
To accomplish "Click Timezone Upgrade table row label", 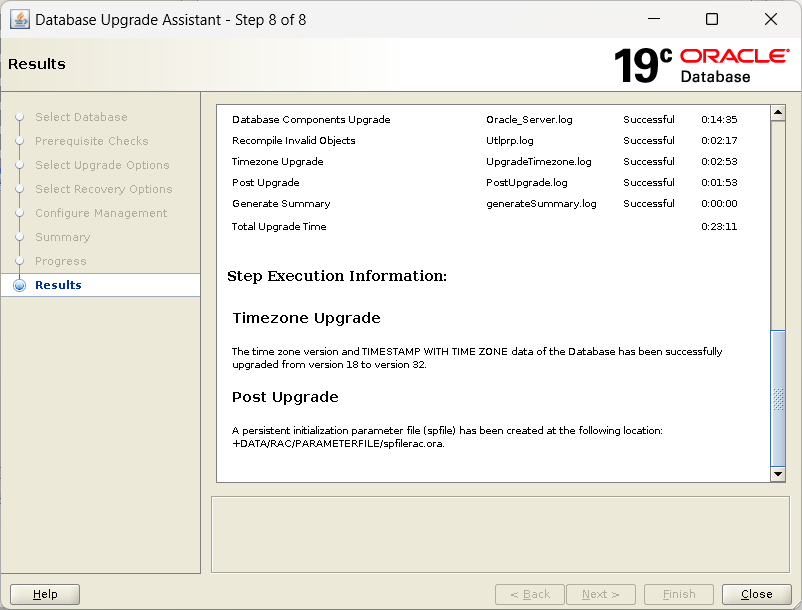I will pyautogui.click(x=277, y=161).
